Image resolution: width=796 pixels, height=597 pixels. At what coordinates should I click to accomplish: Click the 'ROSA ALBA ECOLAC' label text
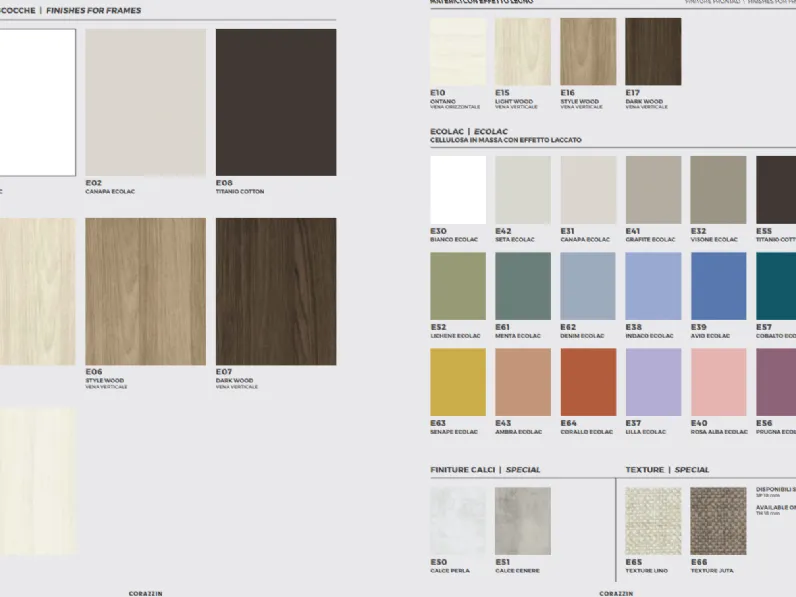[x=719, y=432]
